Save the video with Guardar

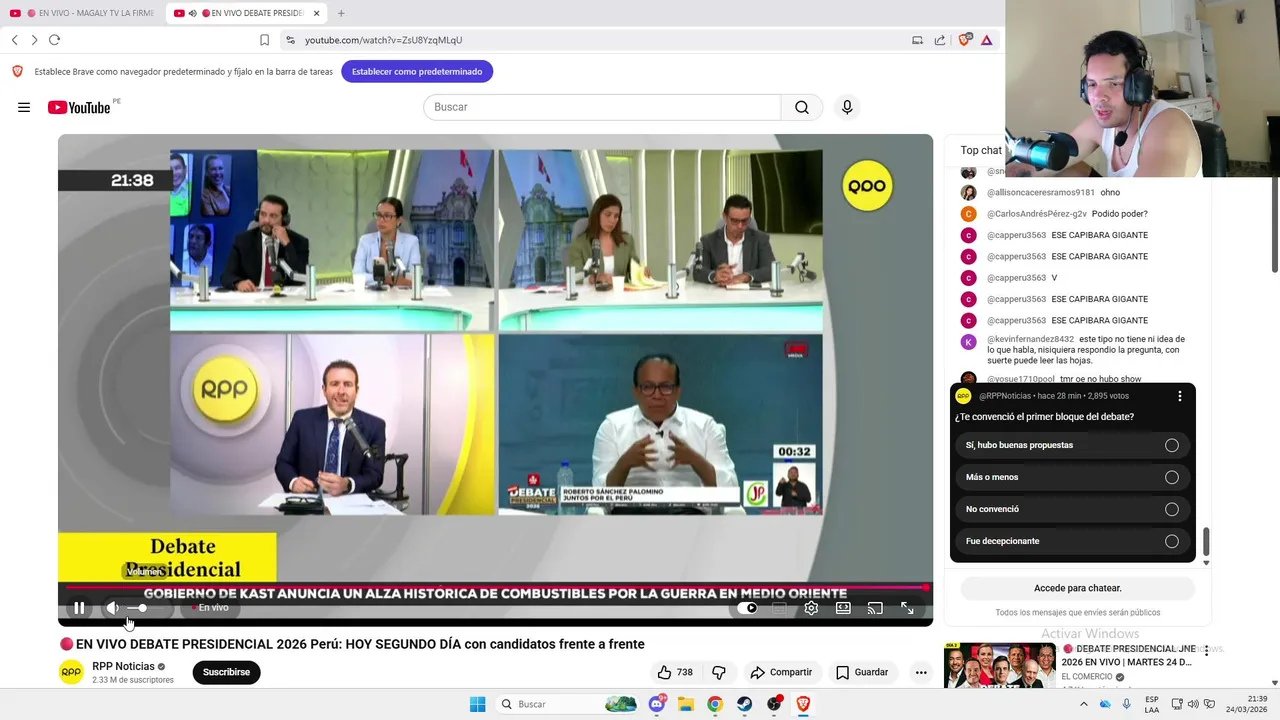[861, 672]
